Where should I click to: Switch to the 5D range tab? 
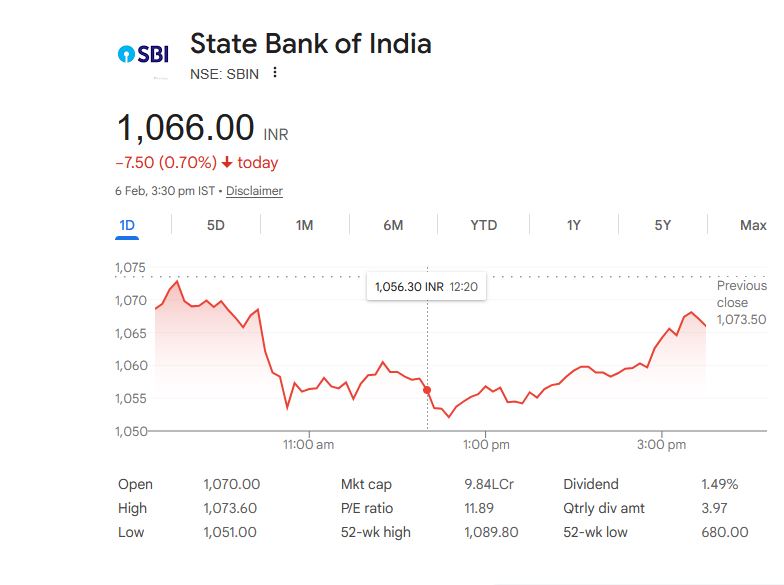pos(215,225)
